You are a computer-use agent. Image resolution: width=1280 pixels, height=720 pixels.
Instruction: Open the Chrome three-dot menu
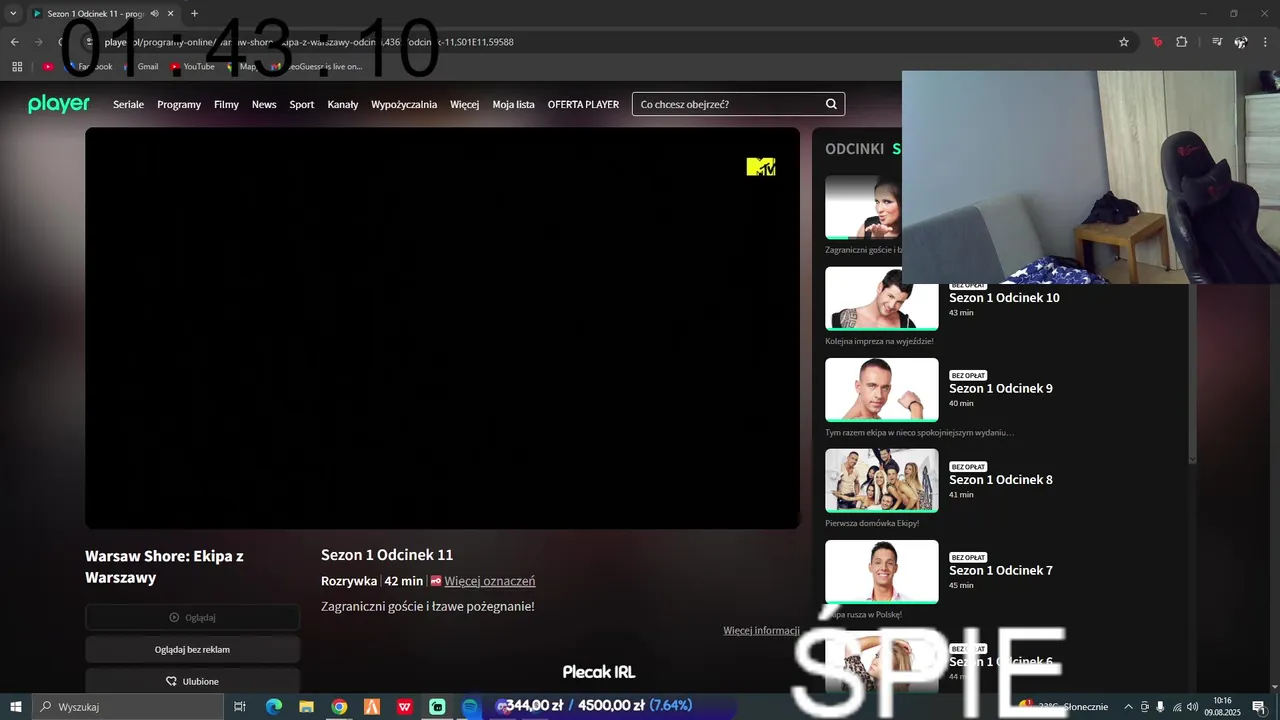pos(1266,42)
